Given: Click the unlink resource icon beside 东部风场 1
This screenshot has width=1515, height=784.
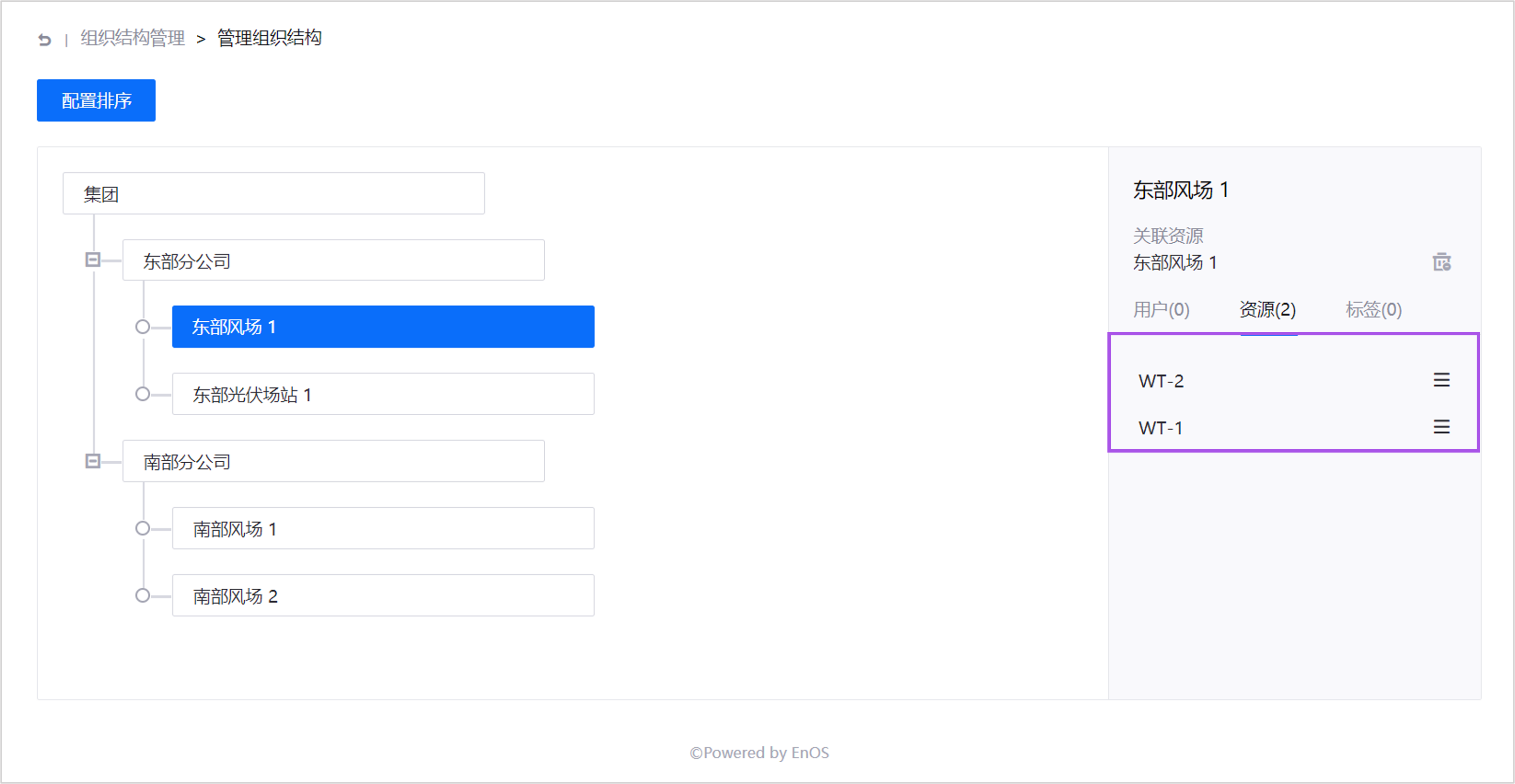Looking at the screenshot, I should pos(1441,262).
